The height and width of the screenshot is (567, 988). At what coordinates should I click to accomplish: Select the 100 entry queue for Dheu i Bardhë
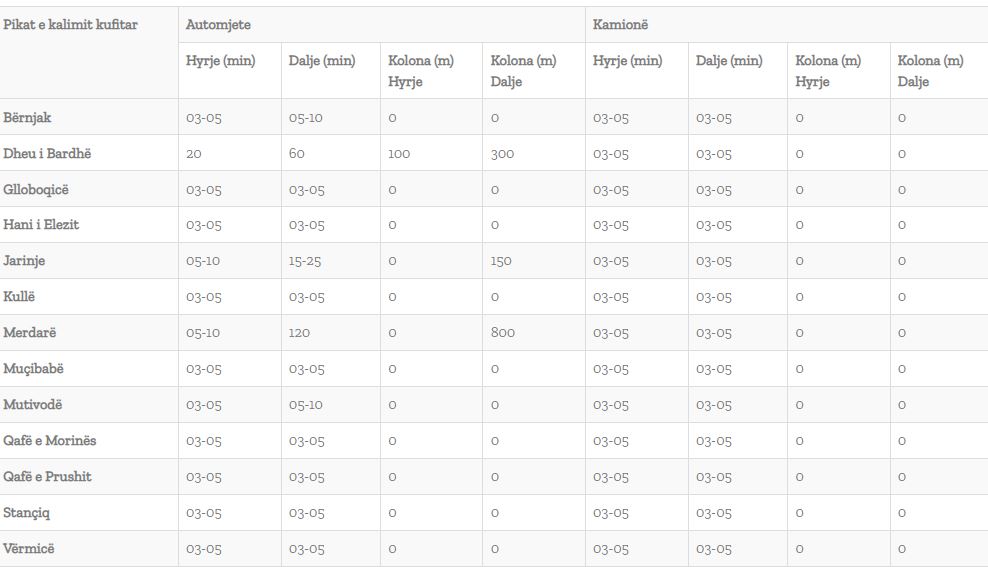click(399, 154)
